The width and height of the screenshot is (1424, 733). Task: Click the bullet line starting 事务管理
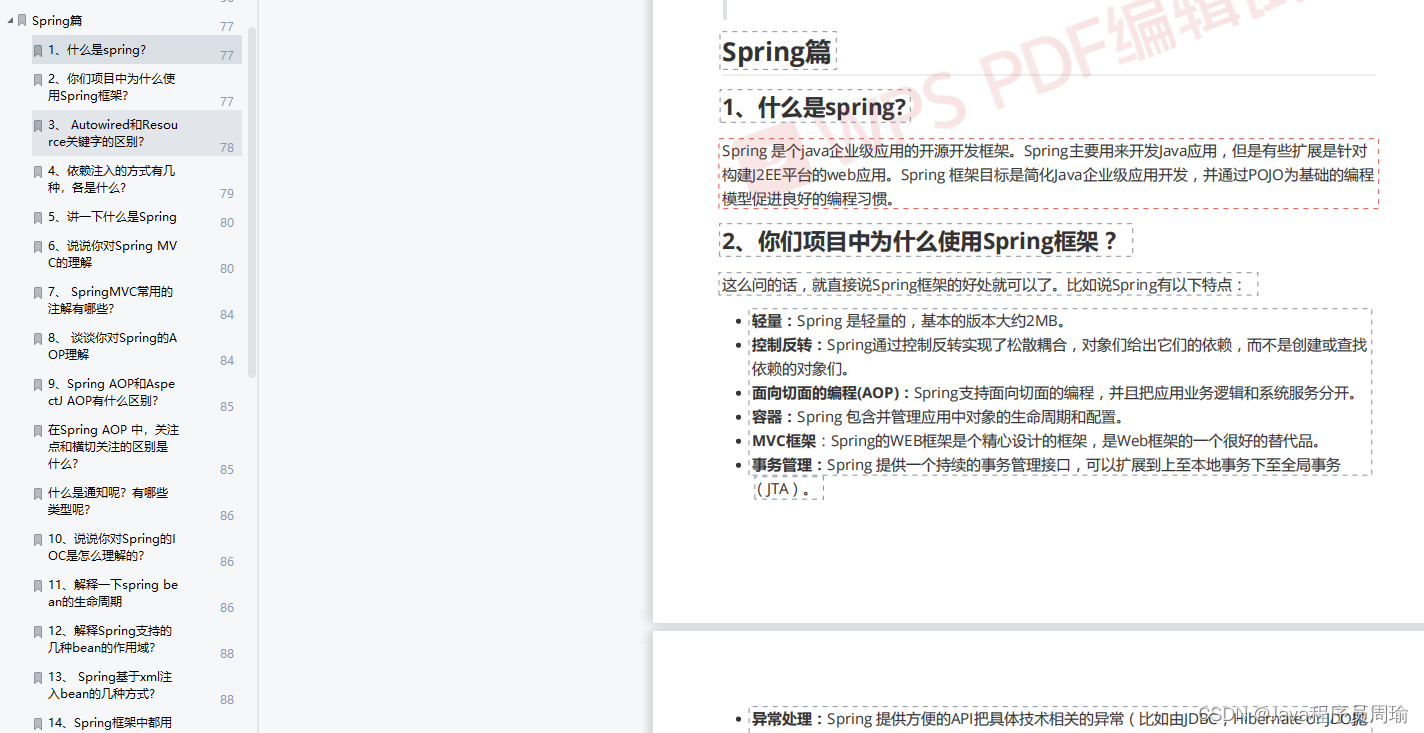[1046, 465]
